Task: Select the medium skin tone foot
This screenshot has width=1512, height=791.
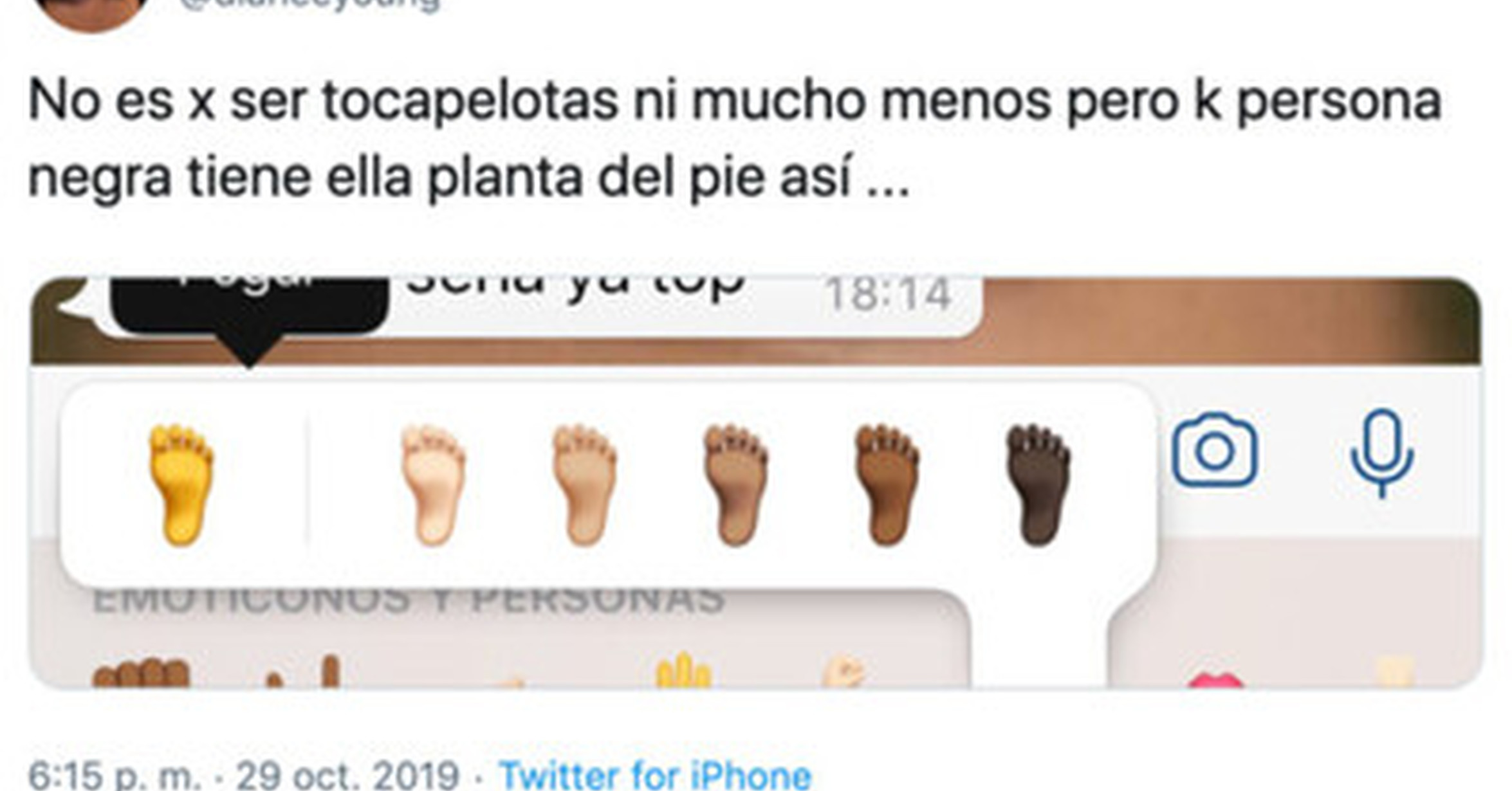Action: pyautogui.click(x=735, y=485)
